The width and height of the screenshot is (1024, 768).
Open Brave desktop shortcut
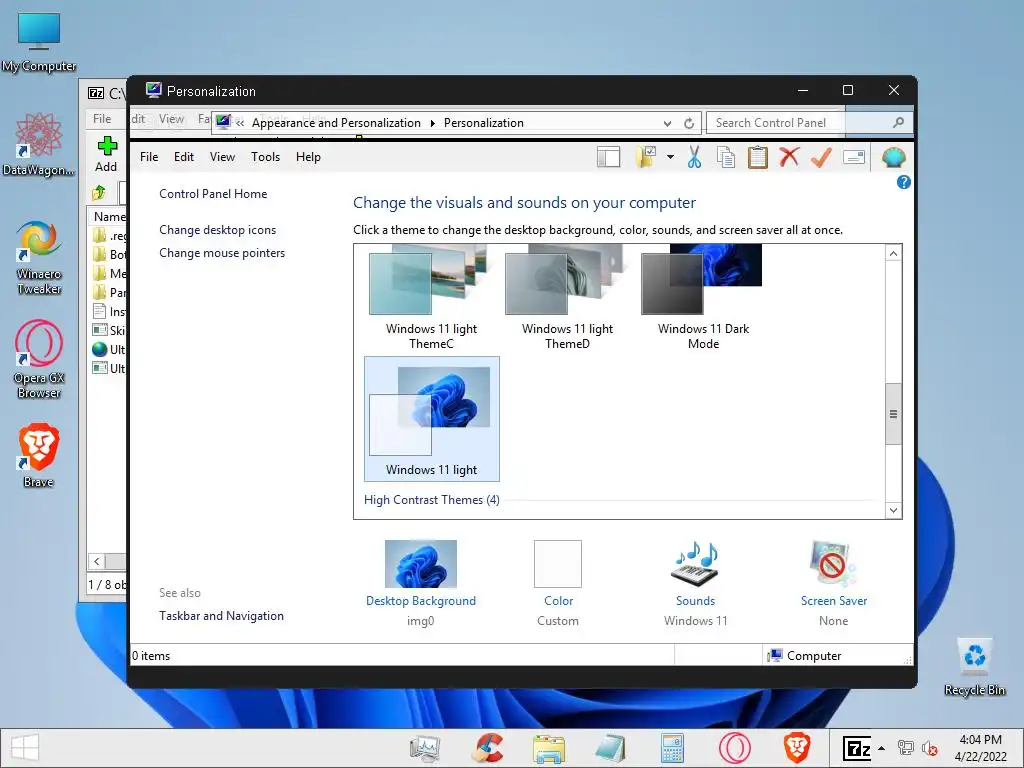pyautogui.click(x=39, y=455)
